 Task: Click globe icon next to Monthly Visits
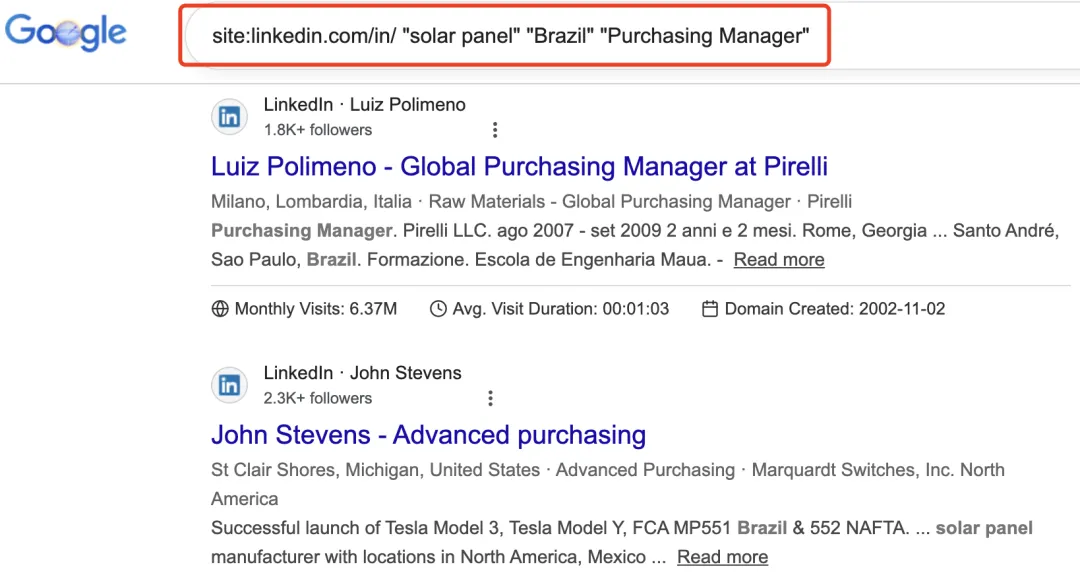pos(220,309)
